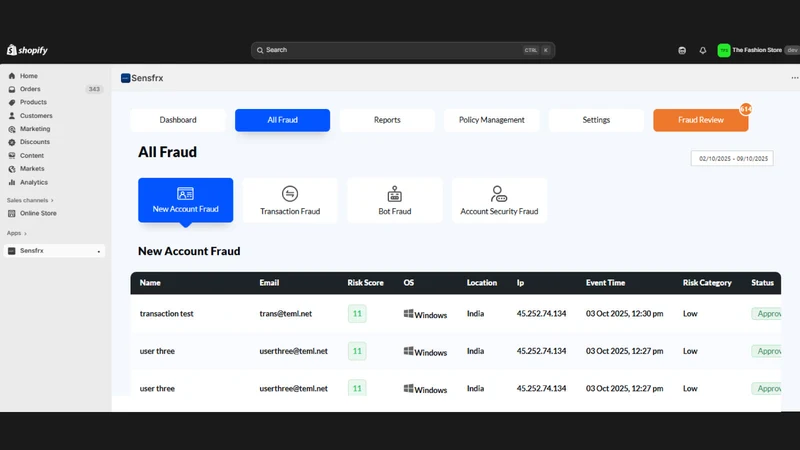Click the Orders icon in sidebar

tap(12, 89)
